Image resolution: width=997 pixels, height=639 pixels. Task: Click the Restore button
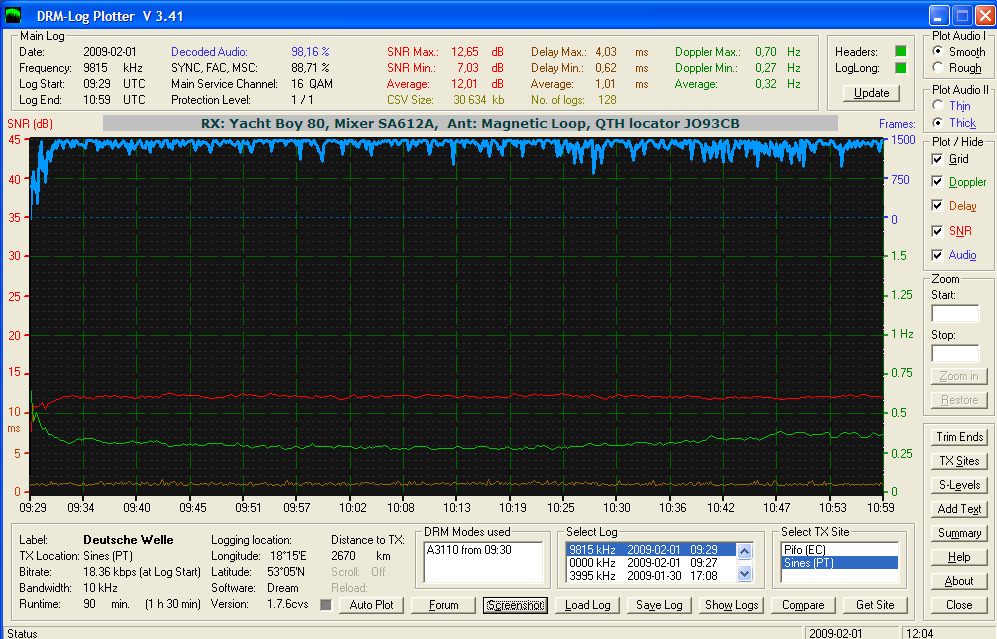[959, 400]
